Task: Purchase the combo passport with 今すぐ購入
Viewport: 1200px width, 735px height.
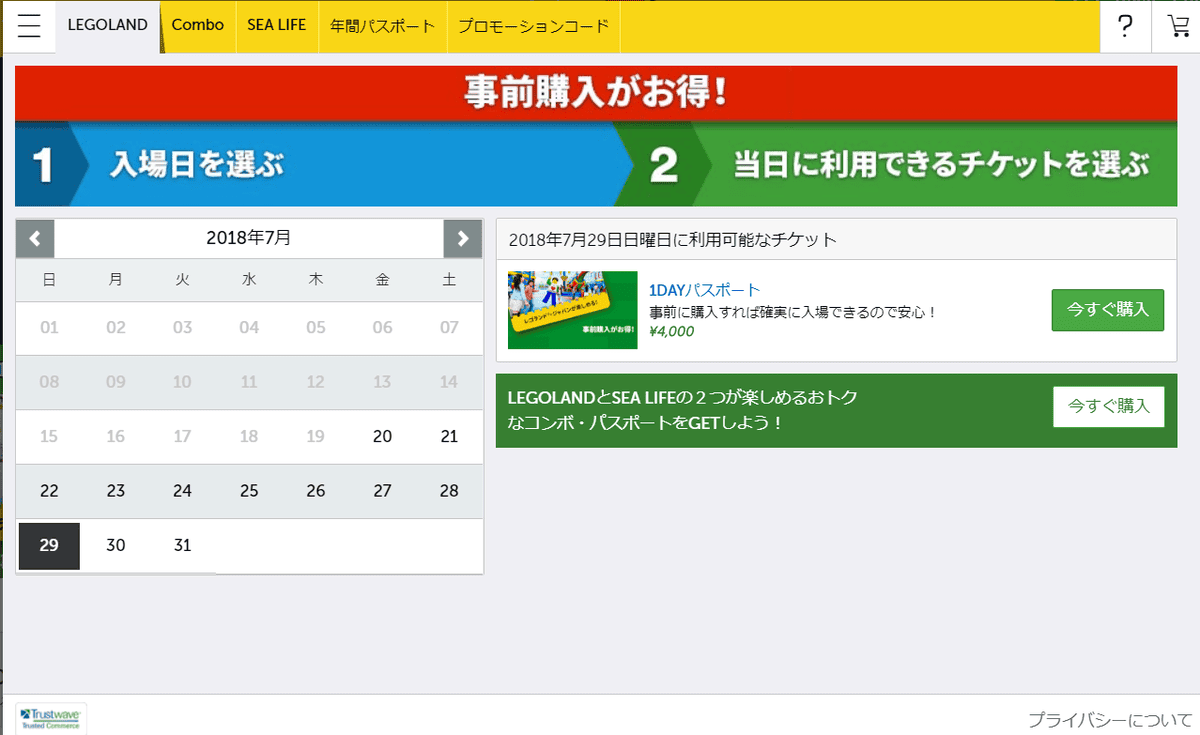Action: 1108,406
